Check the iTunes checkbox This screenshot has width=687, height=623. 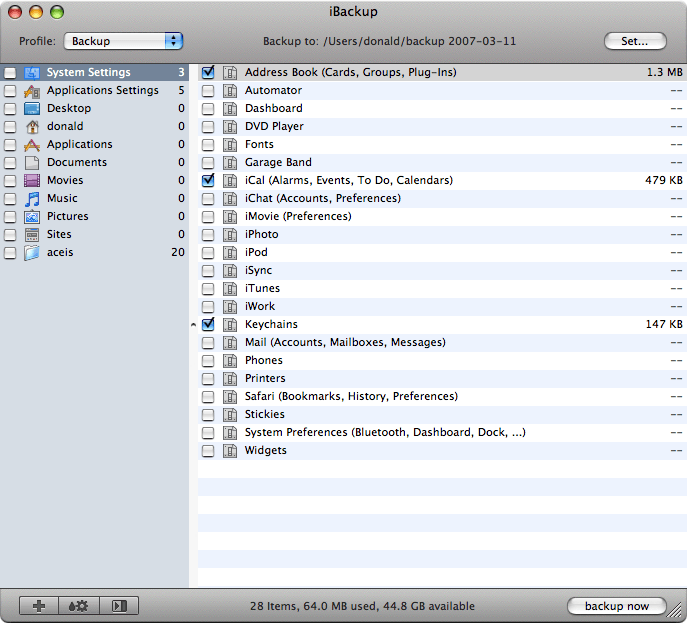[208, 289]
